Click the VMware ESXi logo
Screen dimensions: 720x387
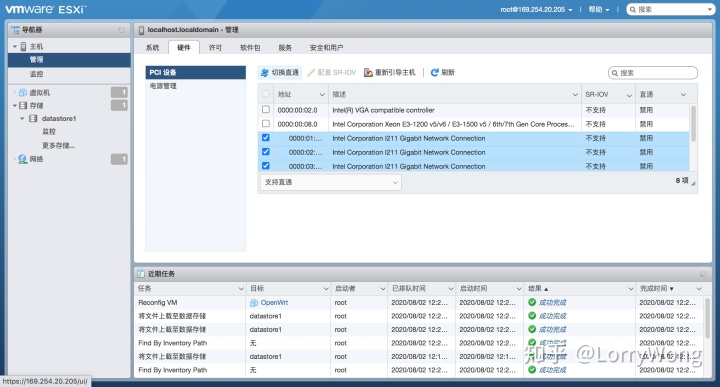(46, 9)
